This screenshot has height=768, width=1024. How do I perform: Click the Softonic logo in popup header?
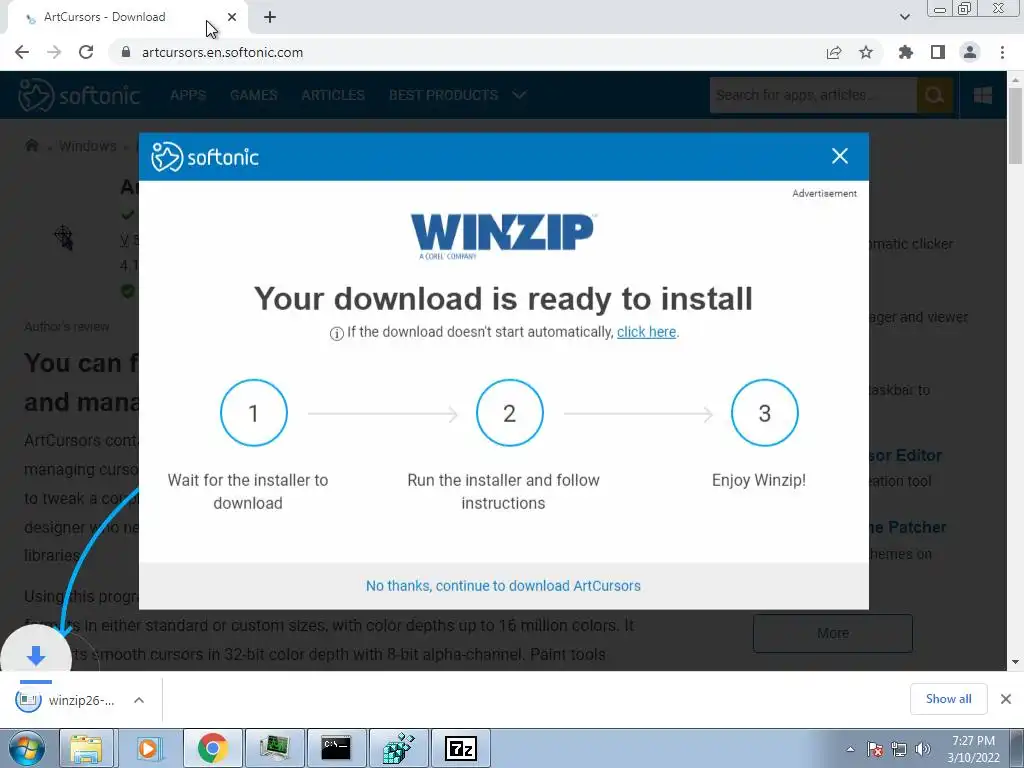pyautogui.click(x=205, y=157)
